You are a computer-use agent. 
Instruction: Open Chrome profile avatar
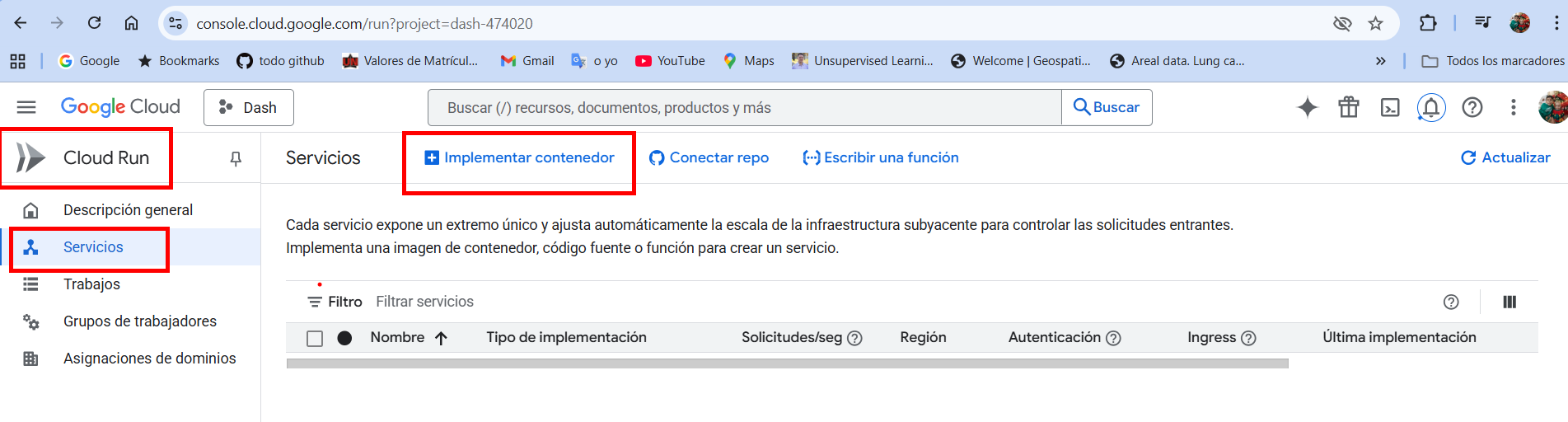pyautogui.click(x=1519, y=23)
